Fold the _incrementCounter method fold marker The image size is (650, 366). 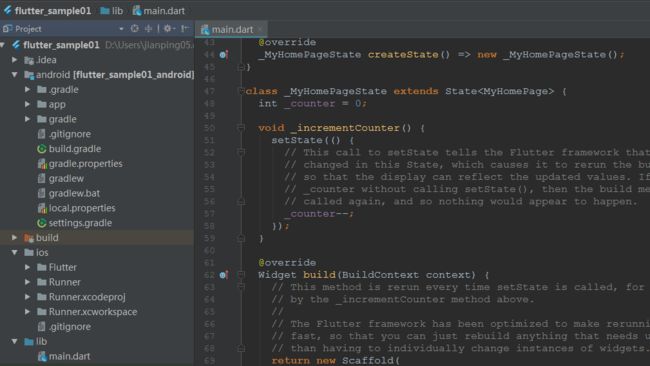point(241,128)
